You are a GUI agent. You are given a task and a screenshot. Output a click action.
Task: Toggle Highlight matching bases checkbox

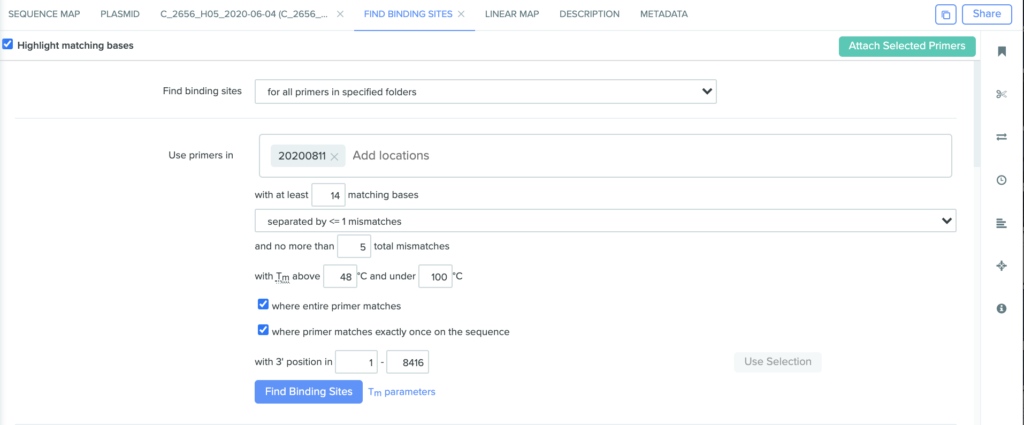(x=8, y=45)
